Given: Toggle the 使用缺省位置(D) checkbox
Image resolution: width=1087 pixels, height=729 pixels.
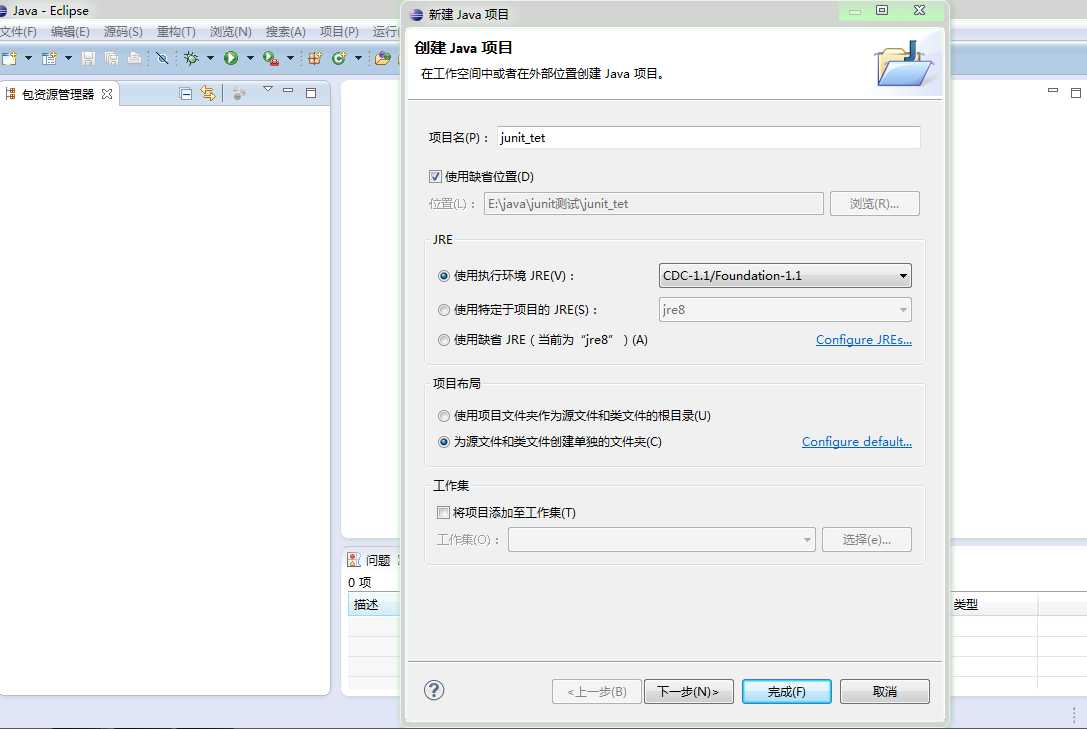Looking at the screenshot, I should pos(435,176).
